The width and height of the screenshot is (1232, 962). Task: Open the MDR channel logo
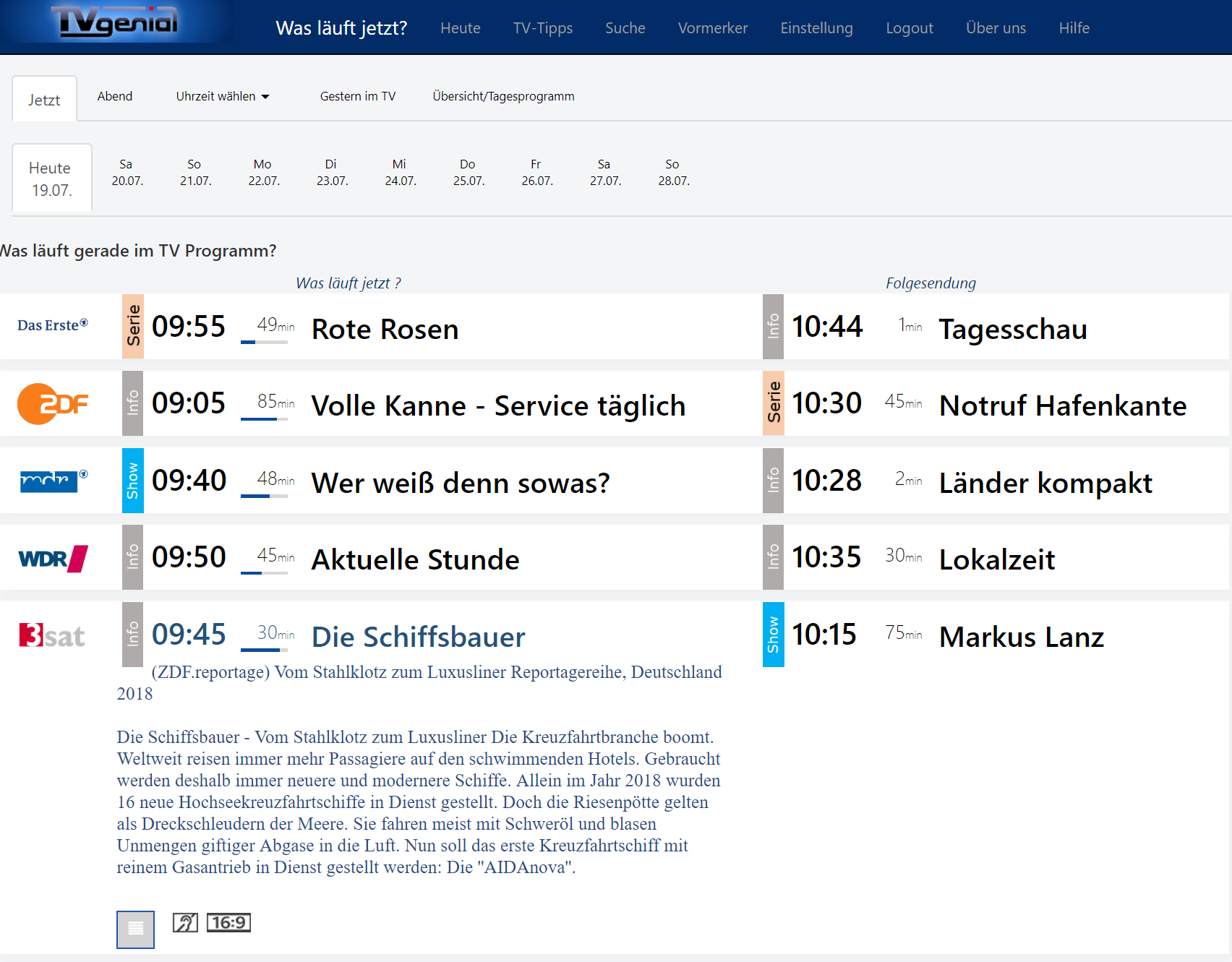click(54, 481)
